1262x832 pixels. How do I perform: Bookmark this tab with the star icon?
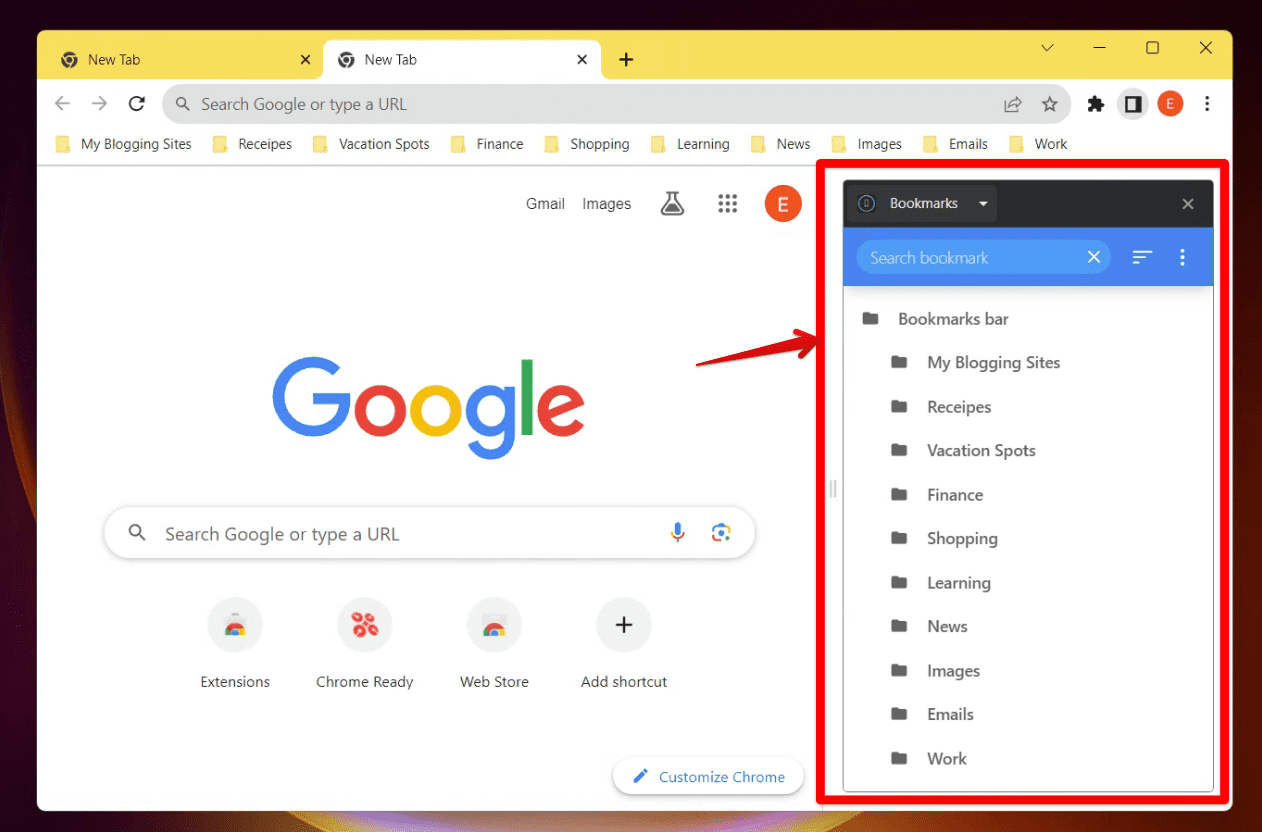(x=1049, y=104)
